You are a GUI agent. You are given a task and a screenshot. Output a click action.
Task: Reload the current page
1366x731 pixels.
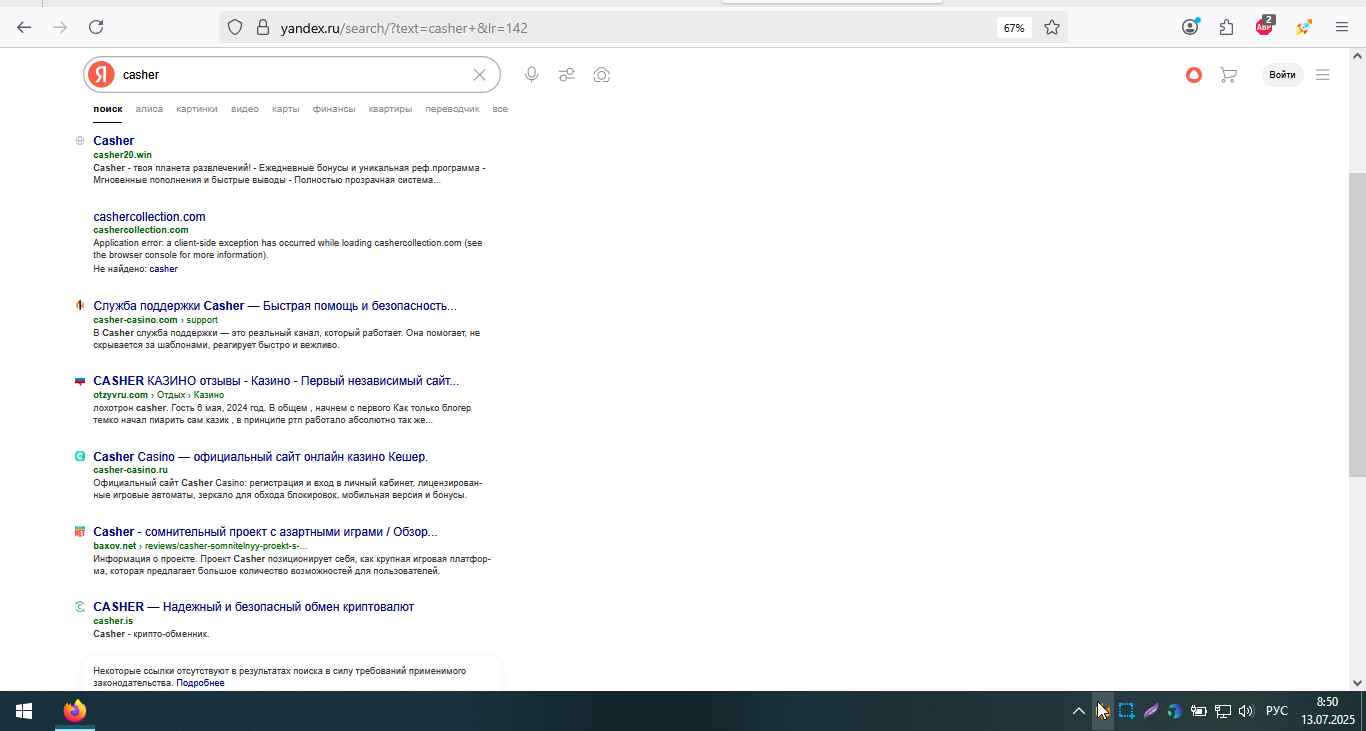(96, 27)
